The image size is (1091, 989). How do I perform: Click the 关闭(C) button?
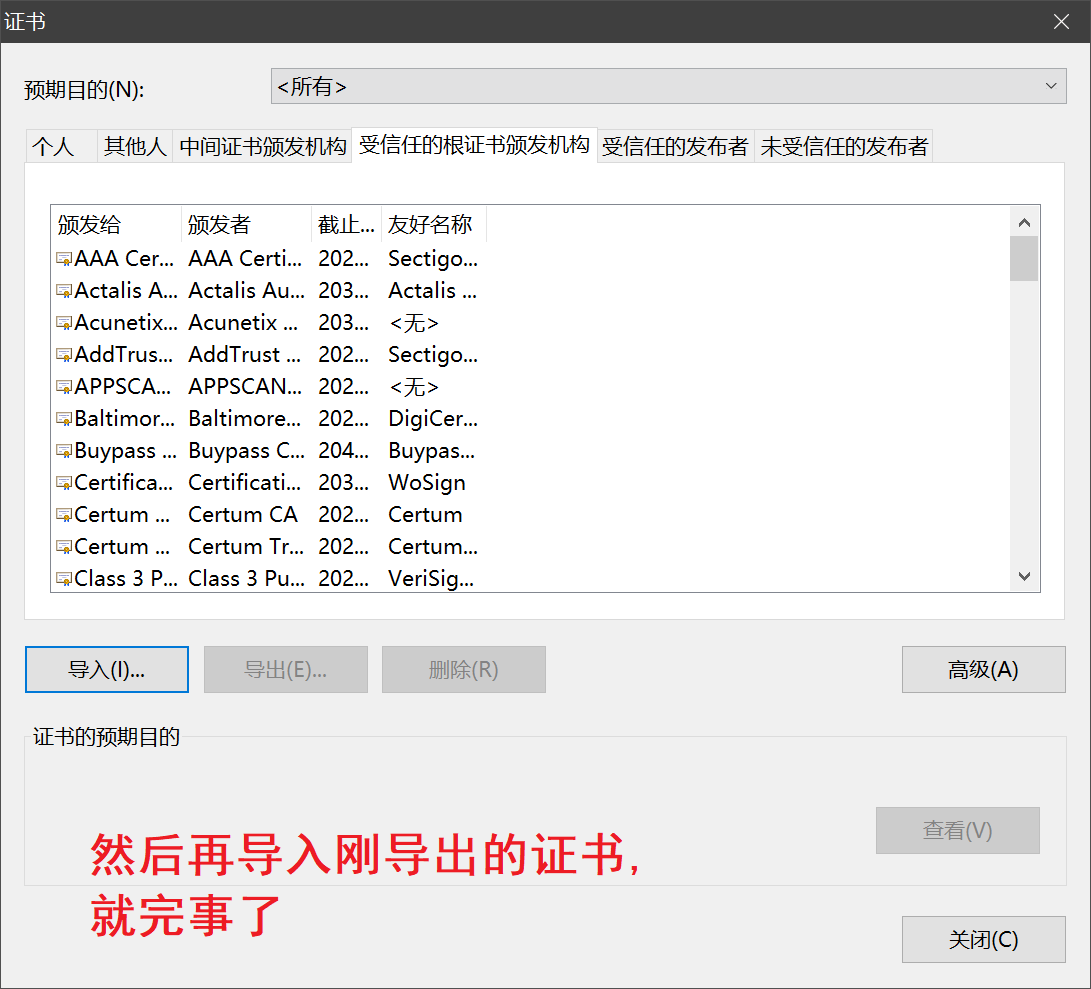pyautogui.click(x=983, y=940)
